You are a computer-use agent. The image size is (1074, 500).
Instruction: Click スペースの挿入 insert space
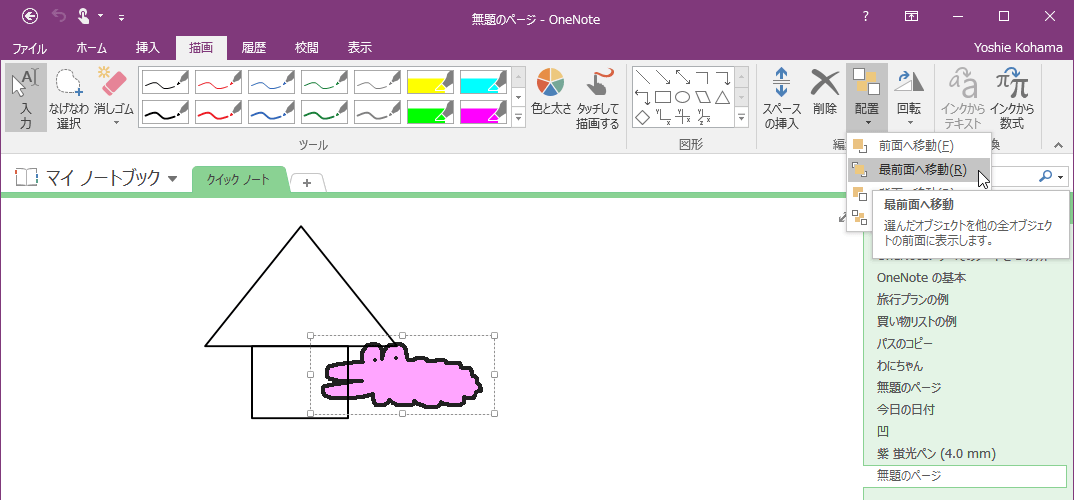(782, 98)
